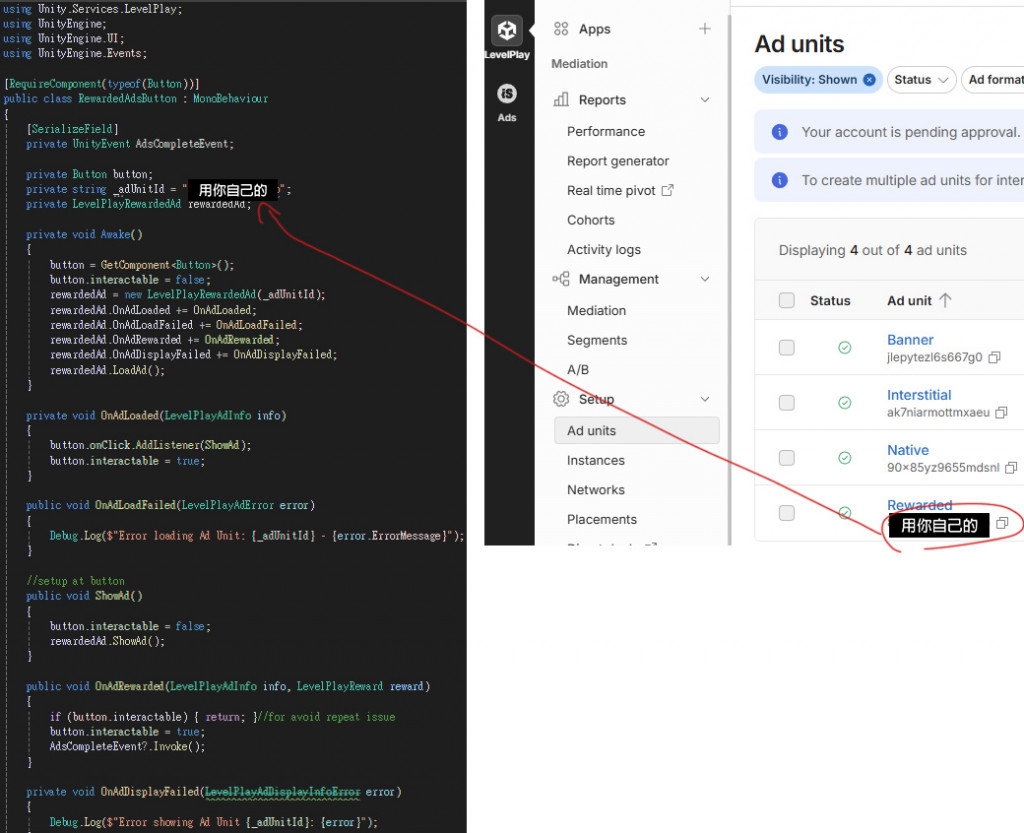This screenshot has height=833, width=1024.
Task: Click the Management nodes icon
Action: point(561,279)
